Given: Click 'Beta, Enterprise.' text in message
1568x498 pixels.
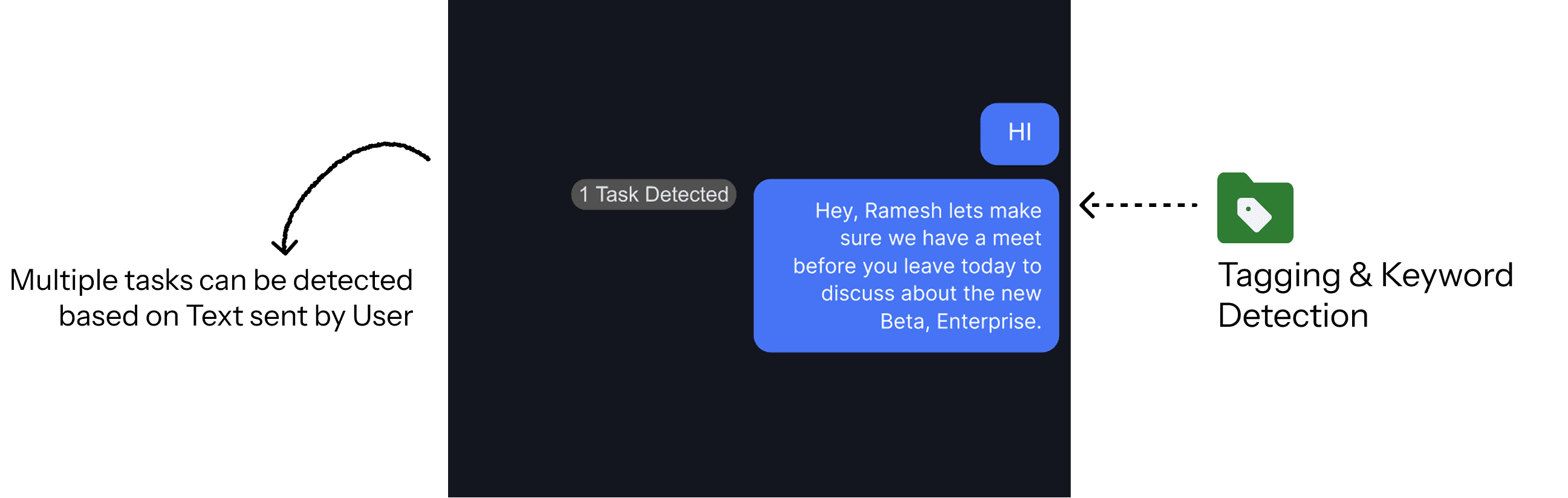Looking at the screenshot, I should [x=960, y=321].
